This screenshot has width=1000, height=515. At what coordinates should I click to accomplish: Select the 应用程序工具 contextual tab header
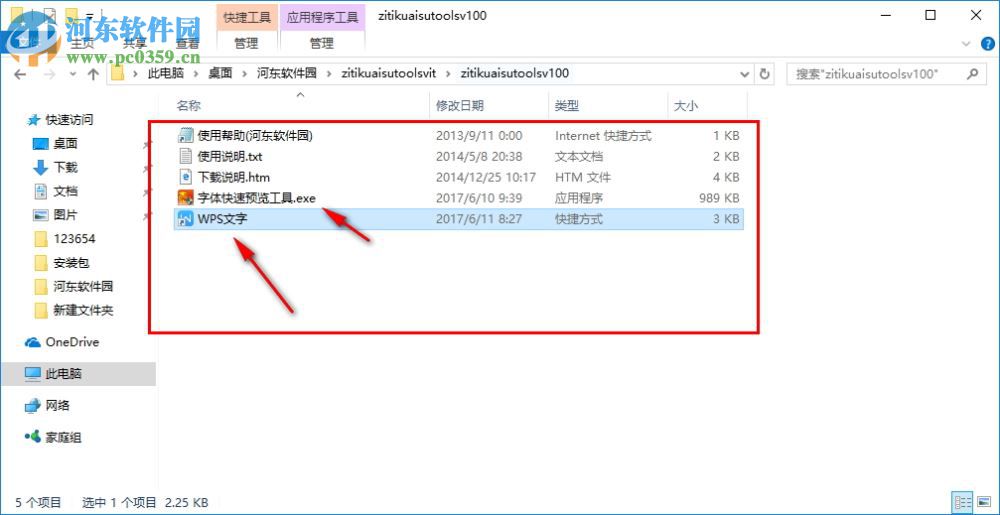pyautogui.click(x=323, y=17)
